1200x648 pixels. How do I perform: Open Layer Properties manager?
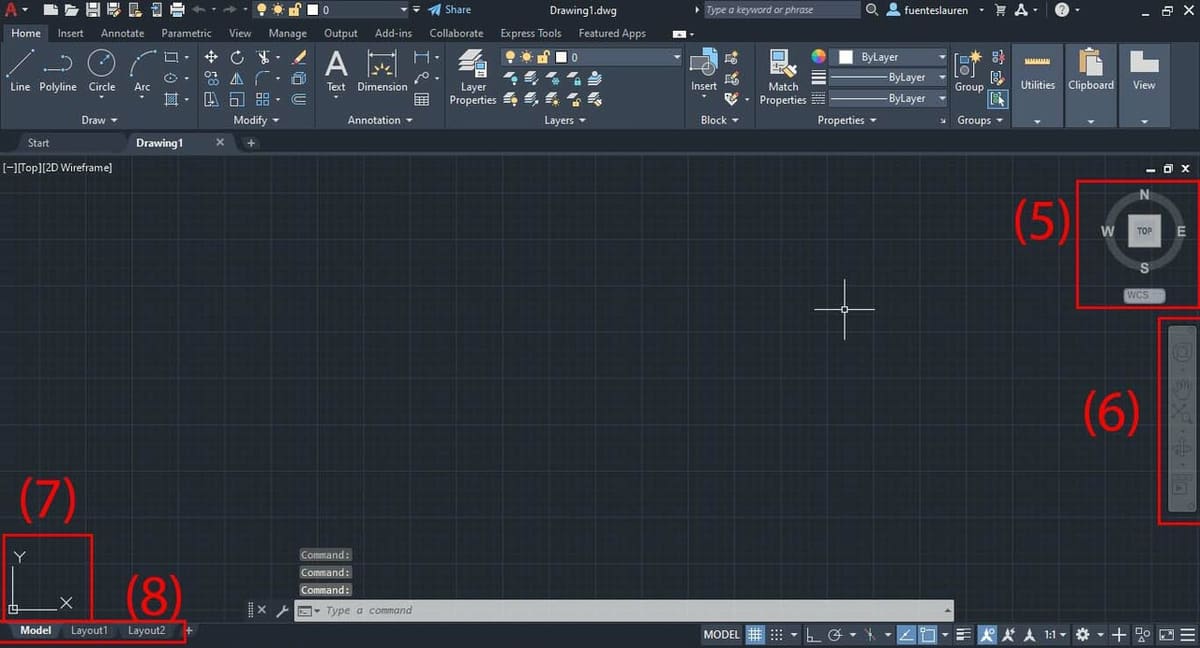click(473, 77)
